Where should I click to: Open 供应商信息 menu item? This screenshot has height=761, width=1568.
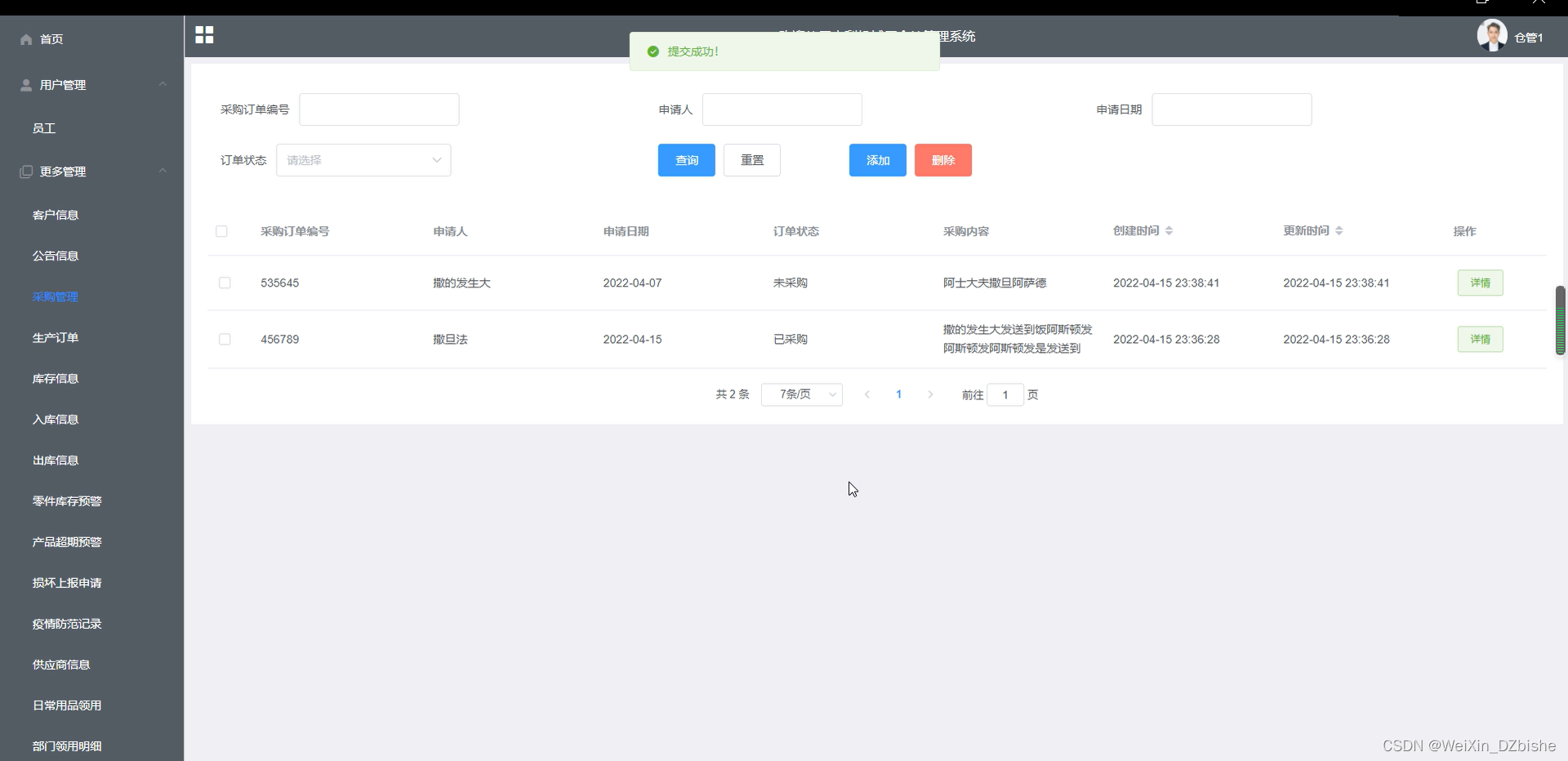pyautogui.click(x=61, y=664)
